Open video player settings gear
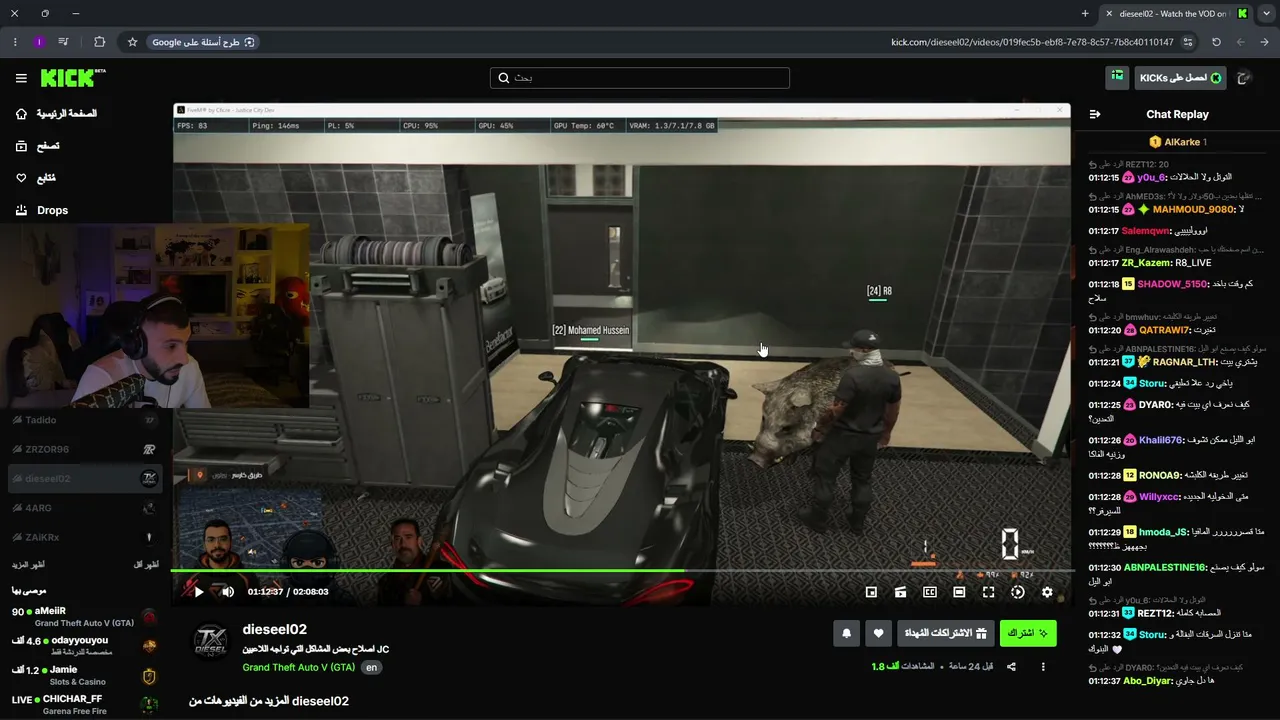 click(x=1047, y=592)
